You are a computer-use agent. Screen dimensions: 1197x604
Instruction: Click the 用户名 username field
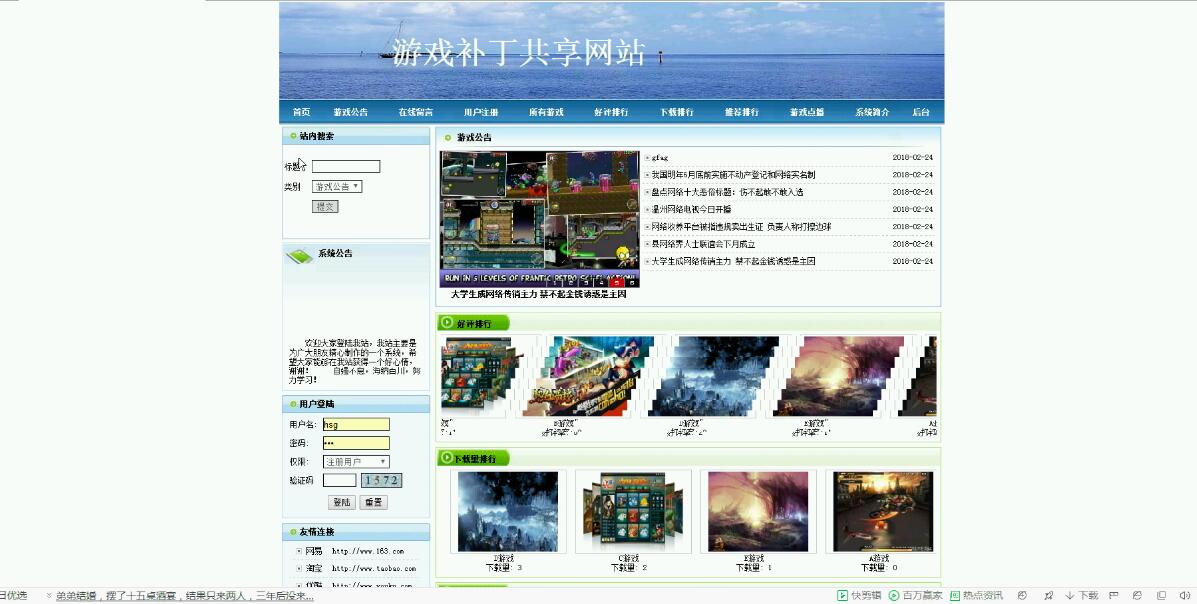pyautogui.click(x=356, y=425)
